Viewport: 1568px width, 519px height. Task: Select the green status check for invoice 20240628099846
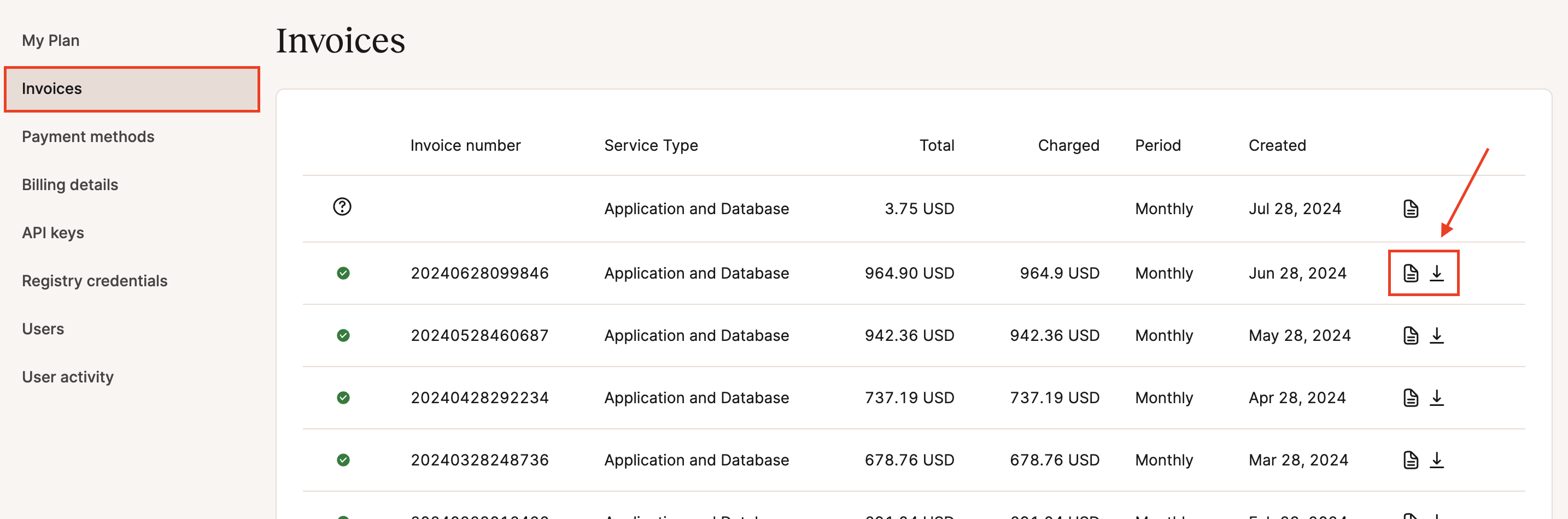[343, 273]
